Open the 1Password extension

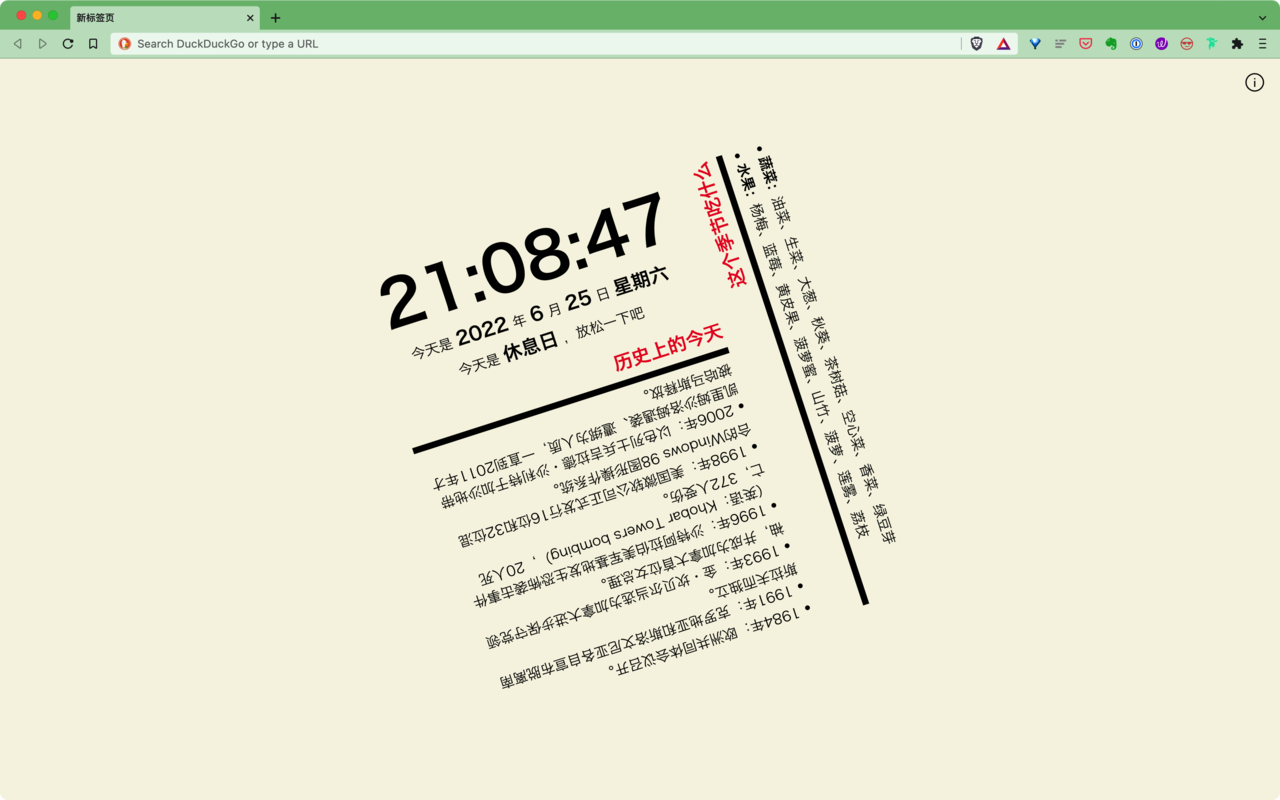click(1136, 44)
